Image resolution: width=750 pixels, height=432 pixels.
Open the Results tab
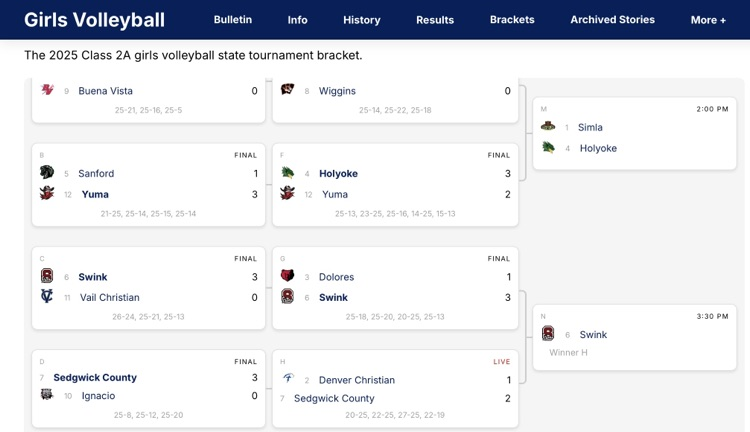click(x=435, y=20)
